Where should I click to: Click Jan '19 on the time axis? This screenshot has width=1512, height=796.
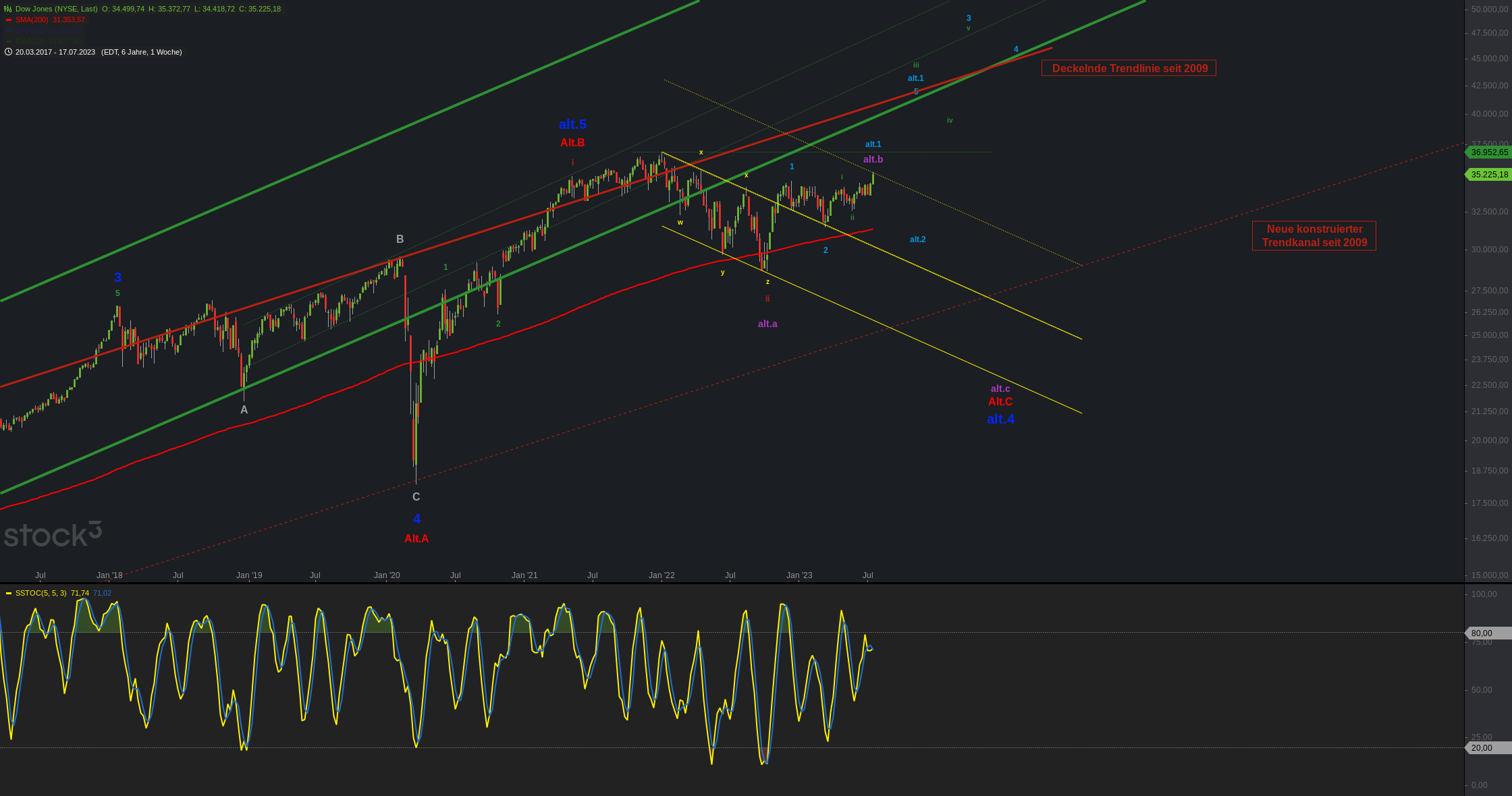tap(249, 575)
